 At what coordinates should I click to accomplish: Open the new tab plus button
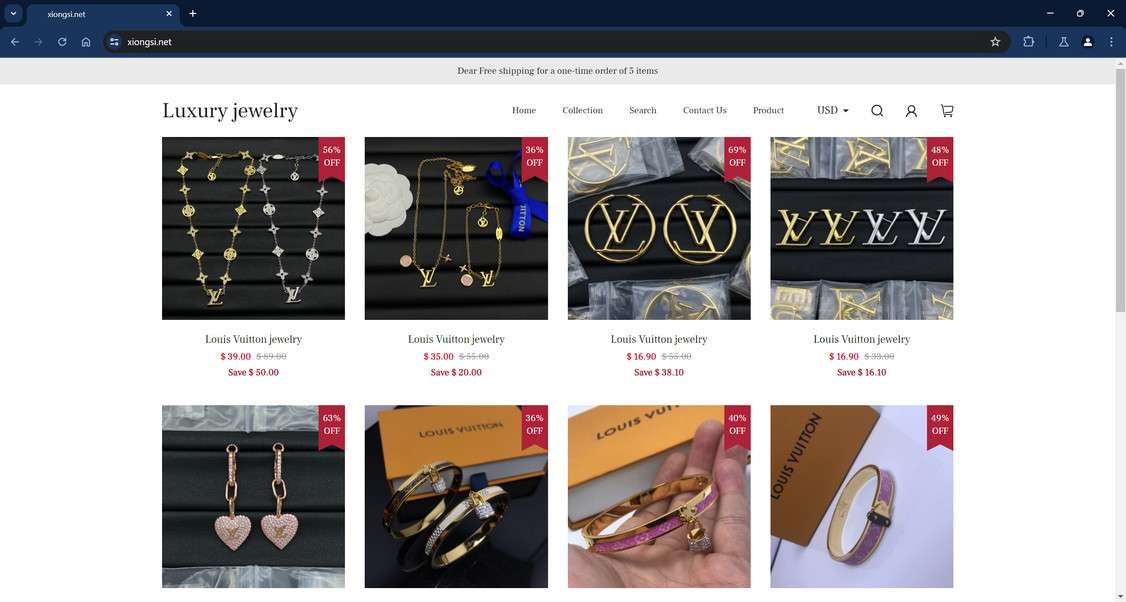tap(192, 13)
